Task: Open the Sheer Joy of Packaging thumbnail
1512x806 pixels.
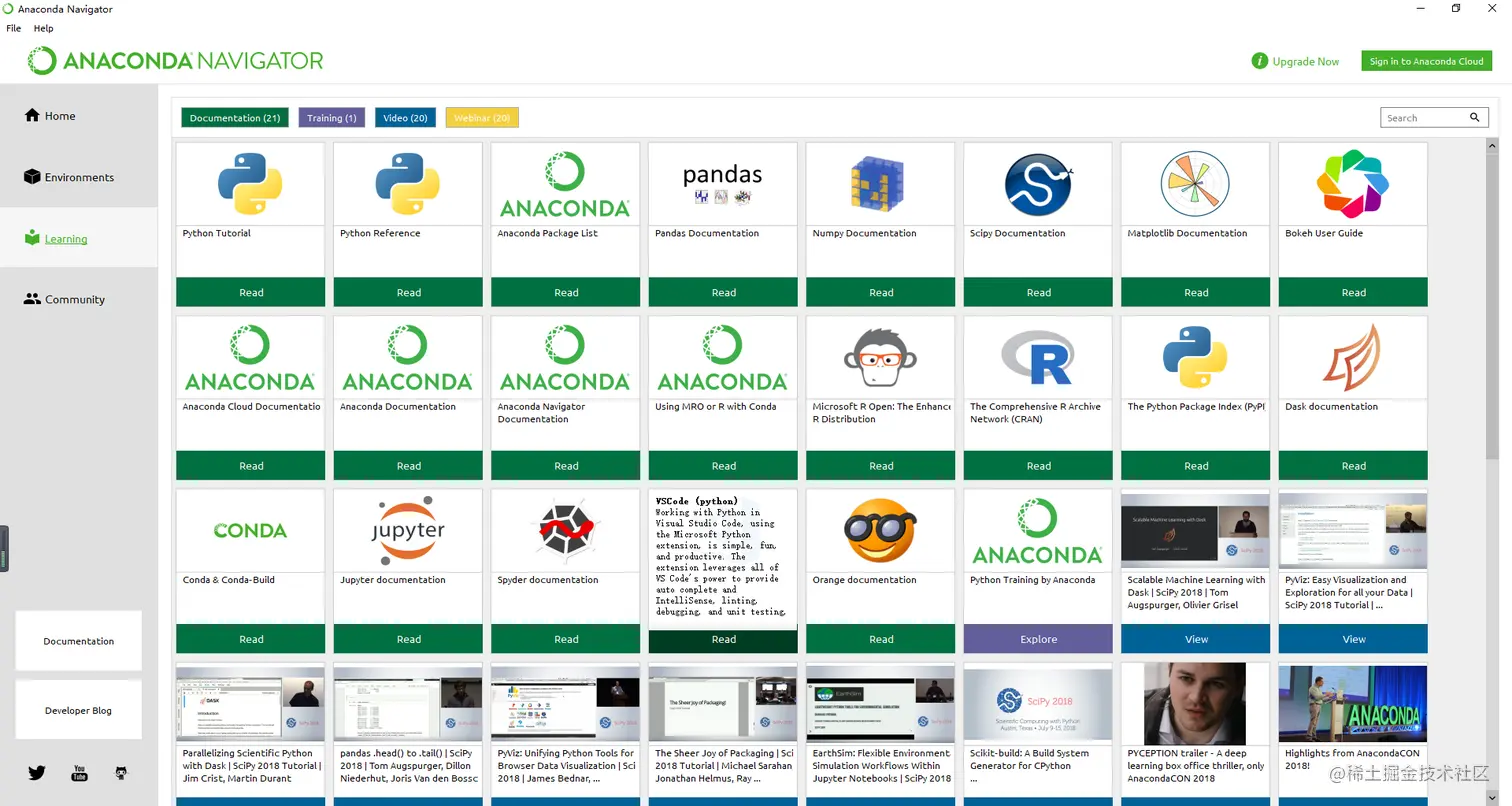Action: (x=723, y=704)
